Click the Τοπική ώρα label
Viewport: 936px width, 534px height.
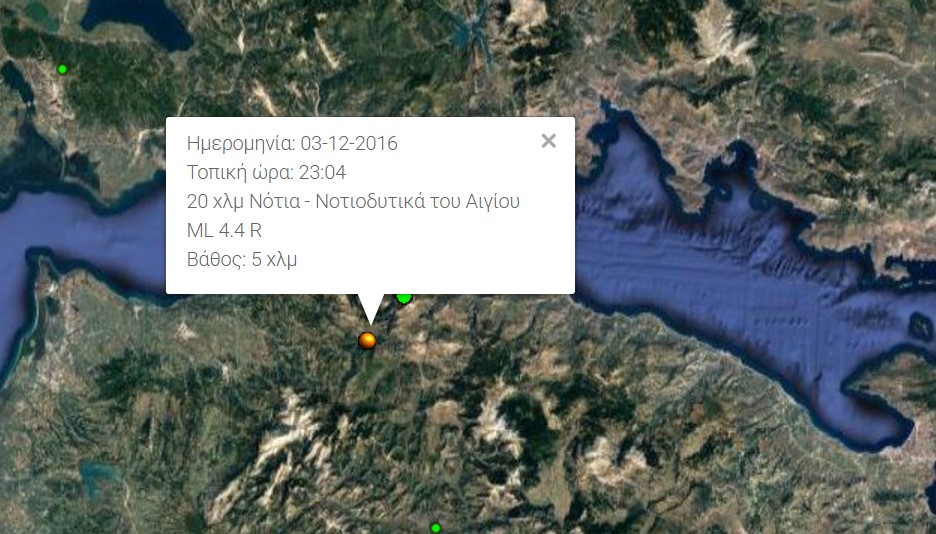click(x=240, y=173)
